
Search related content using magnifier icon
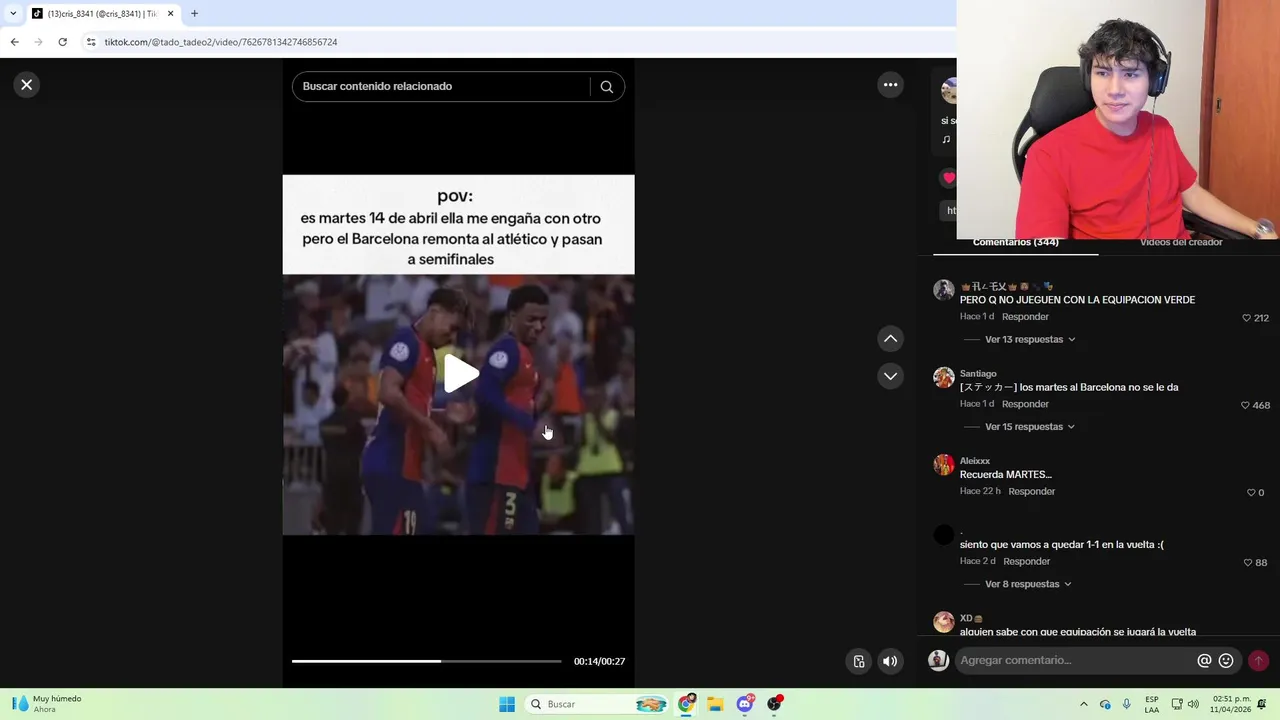[x=606, y=87]
